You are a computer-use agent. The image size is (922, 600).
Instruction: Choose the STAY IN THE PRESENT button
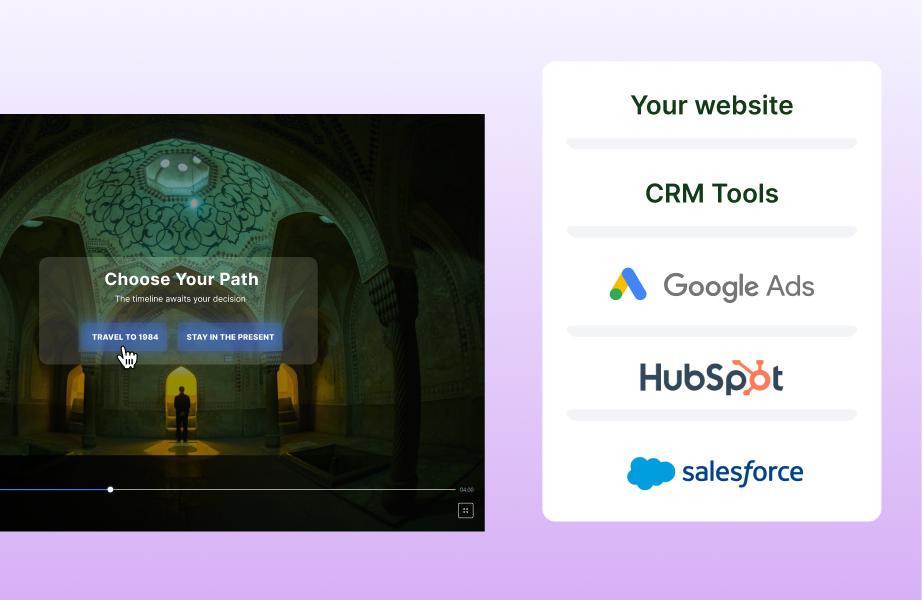(x=230, y=337)
